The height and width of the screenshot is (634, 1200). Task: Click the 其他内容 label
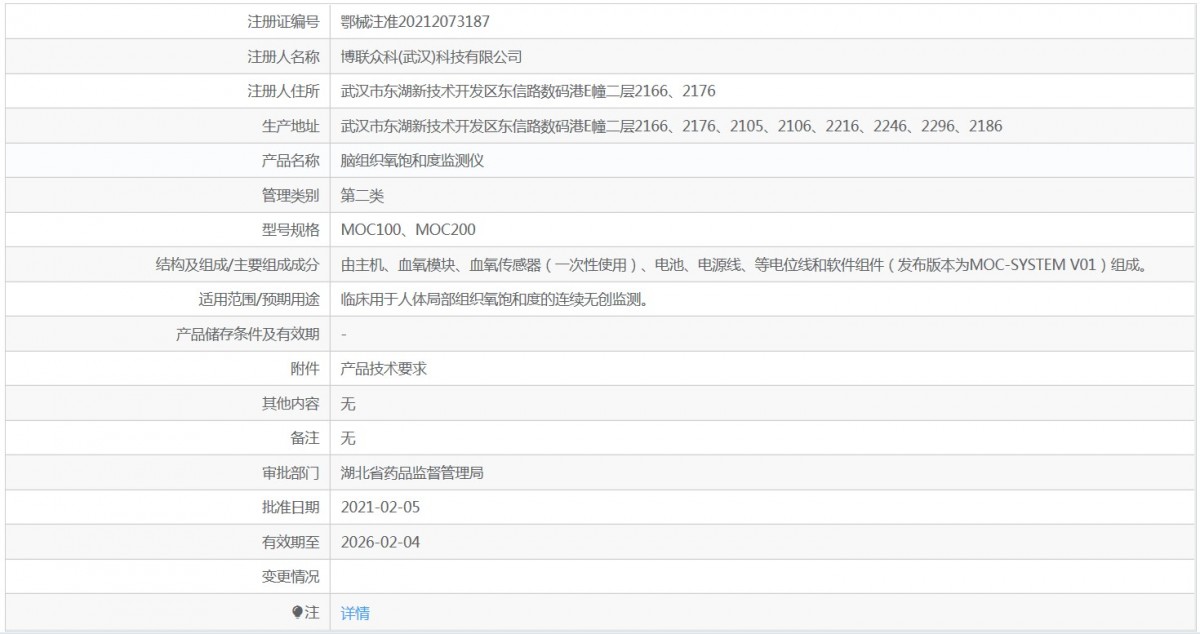290,404
